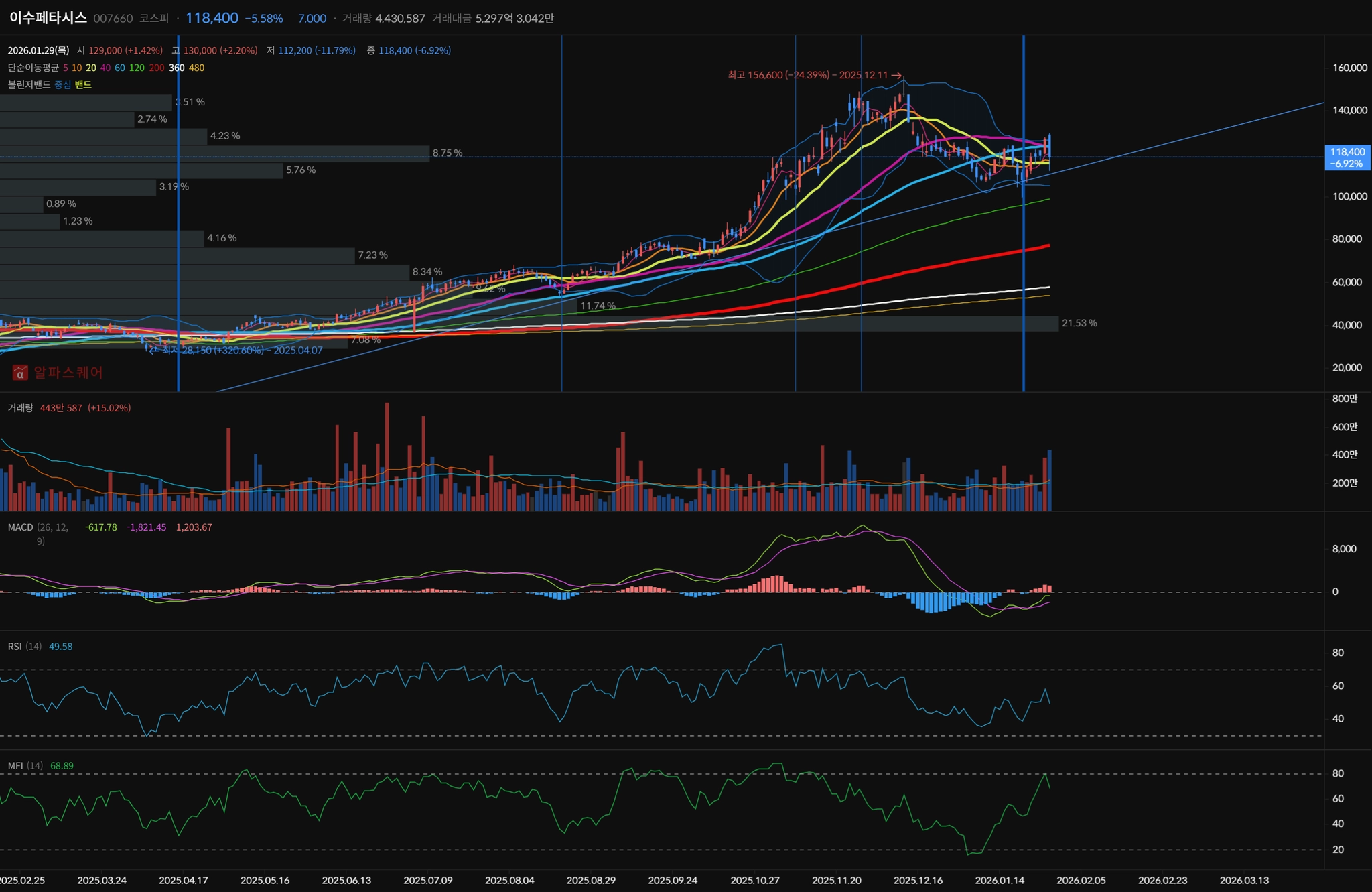Click the 이수페타시스 stock name title

click(x=48, y=18)
